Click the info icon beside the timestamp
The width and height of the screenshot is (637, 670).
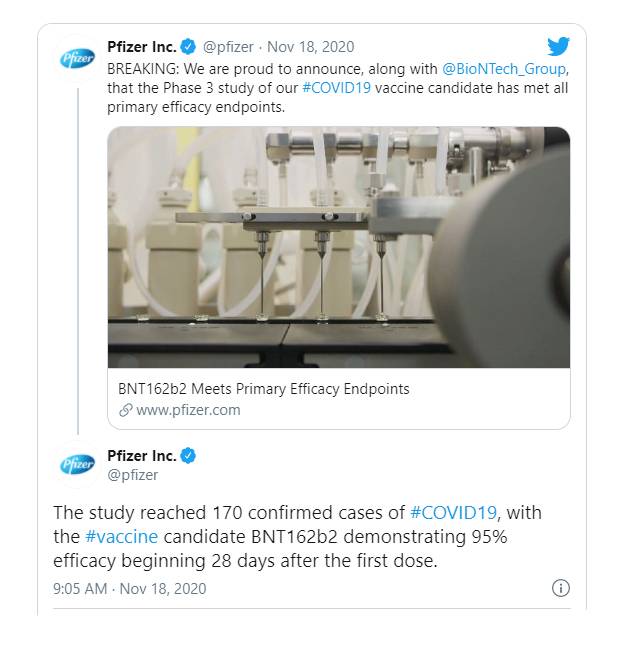(x=561, y=588)
